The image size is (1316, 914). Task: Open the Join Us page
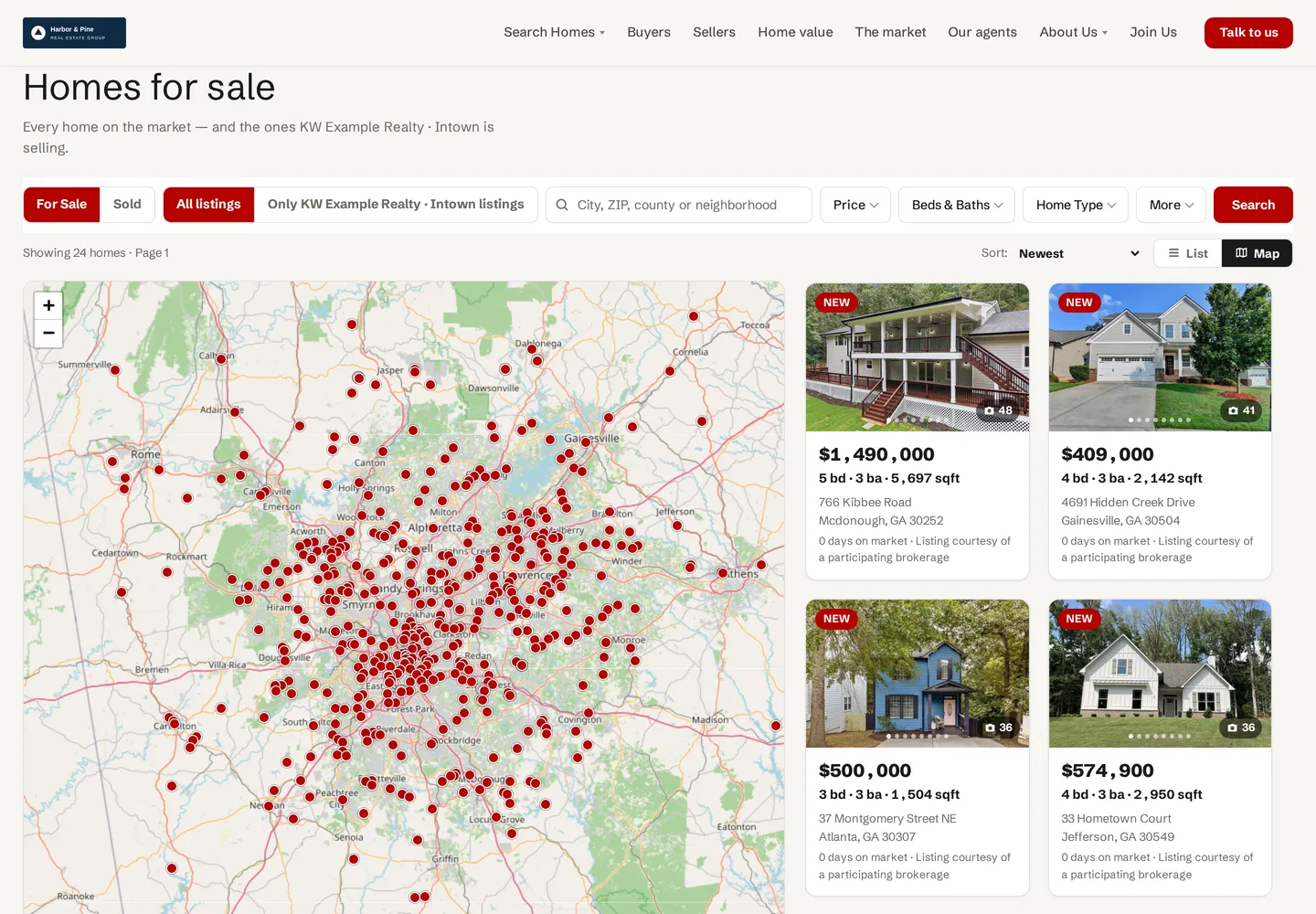(x=1153, y=32)
